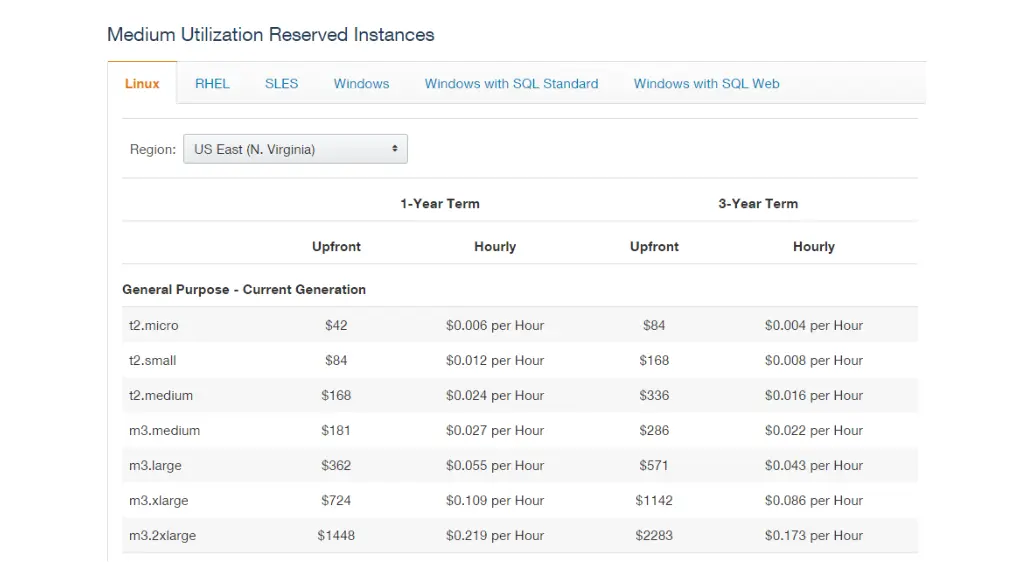Click $0.086 per Hour in m3.xlarge row

814,501
